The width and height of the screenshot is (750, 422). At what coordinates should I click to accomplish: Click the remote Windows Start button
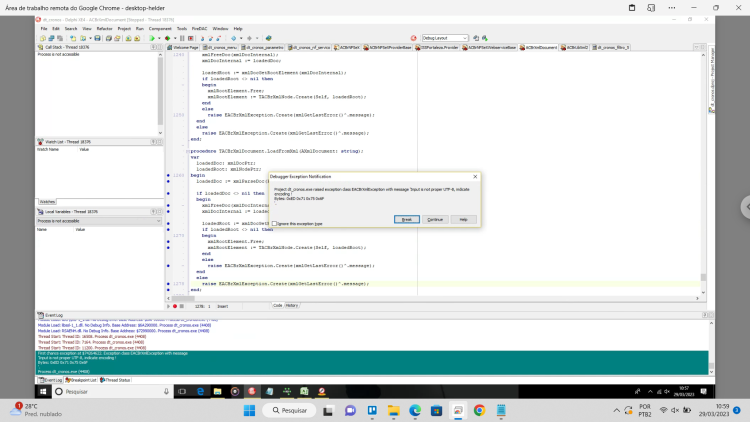(x=43, y=391)
